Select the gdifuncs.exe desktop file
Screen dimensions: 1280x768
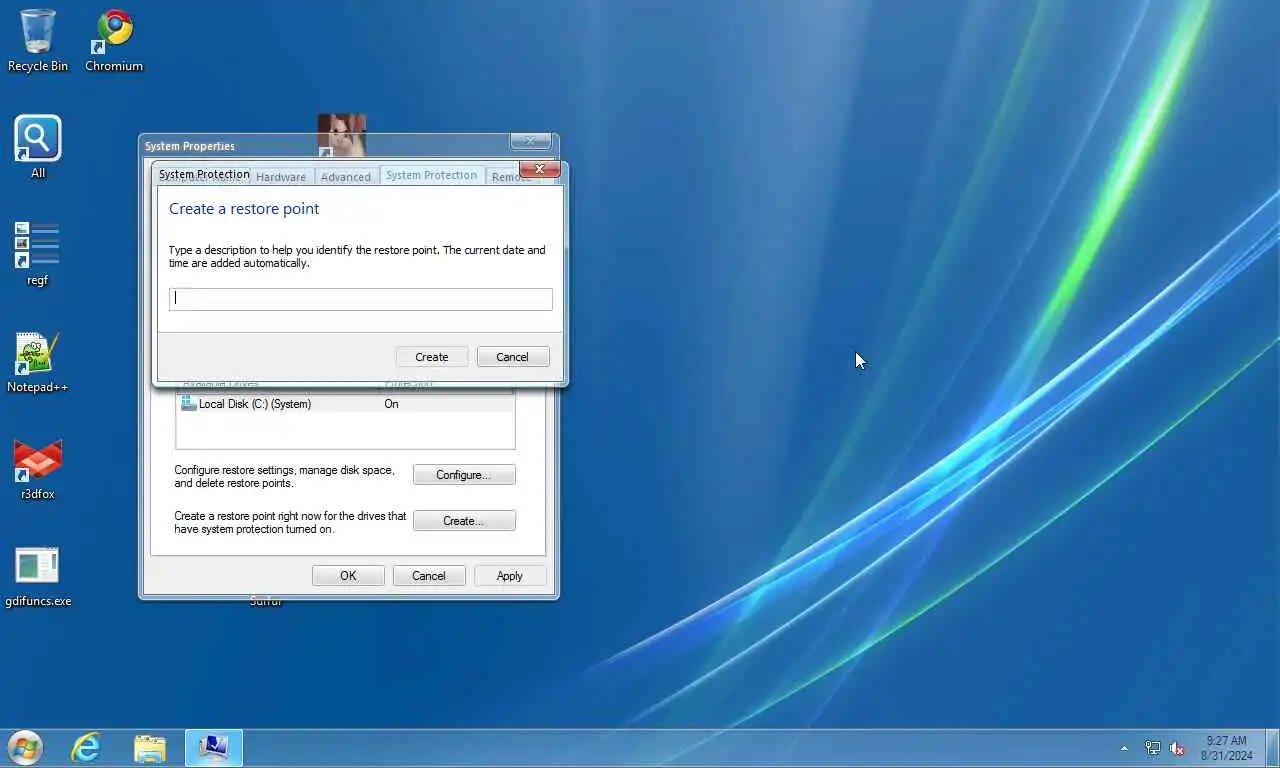click(x=38, y=576)
